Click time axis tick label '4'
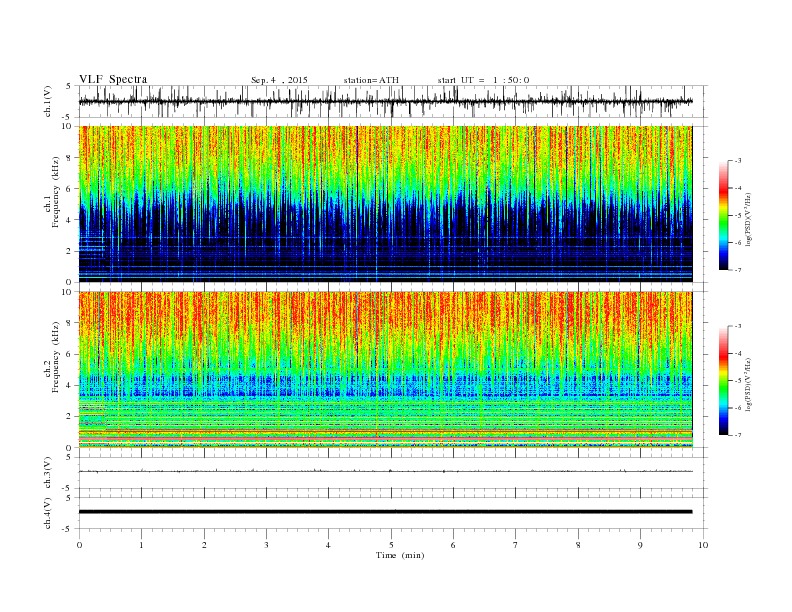792x612 pixels. pyautogui.click(x=328, y=545)
